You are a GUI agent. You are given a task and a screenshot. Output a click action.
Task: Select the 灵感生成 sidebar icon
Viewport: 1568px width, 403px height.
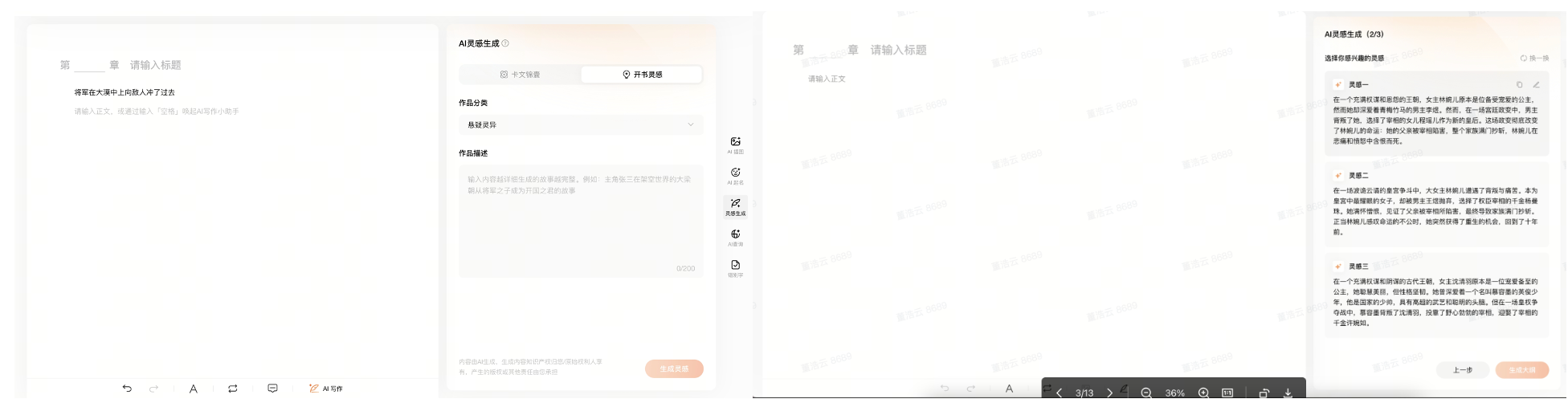coord(735,206)
